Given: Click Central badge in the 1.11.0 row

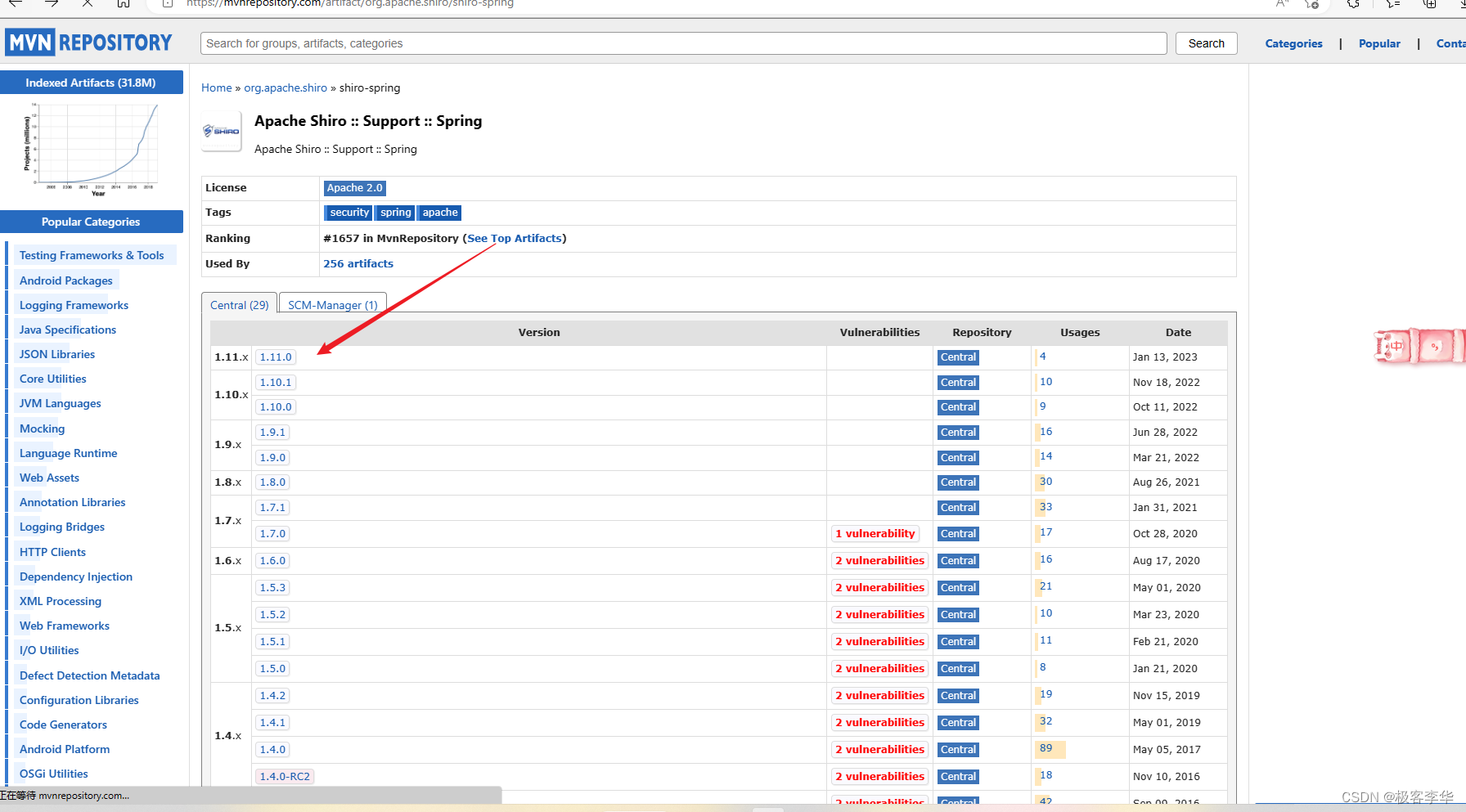Looking at the screenshot, I should tap(958, 357).
